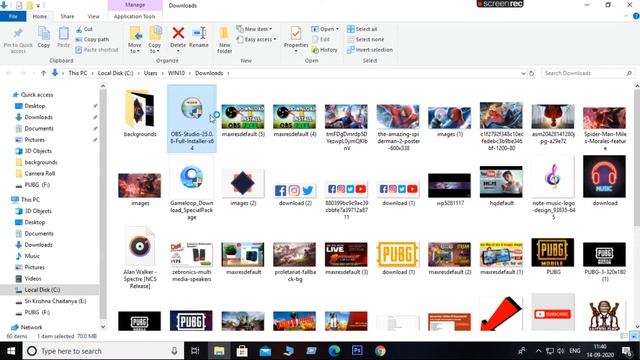Screen dimensions: 640x360
Task: Open Help question mark icon
Action: (x=636, y=16)
